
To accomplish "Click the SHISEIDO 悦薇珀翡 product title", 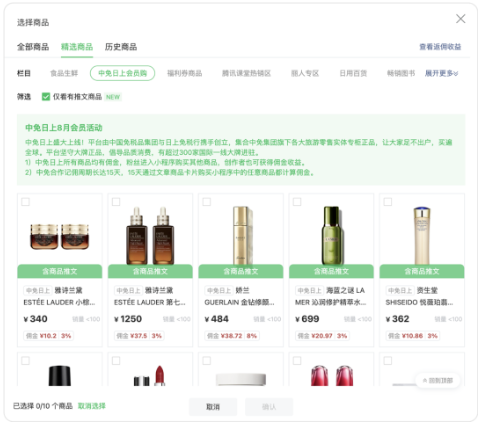I will point(419,302).
